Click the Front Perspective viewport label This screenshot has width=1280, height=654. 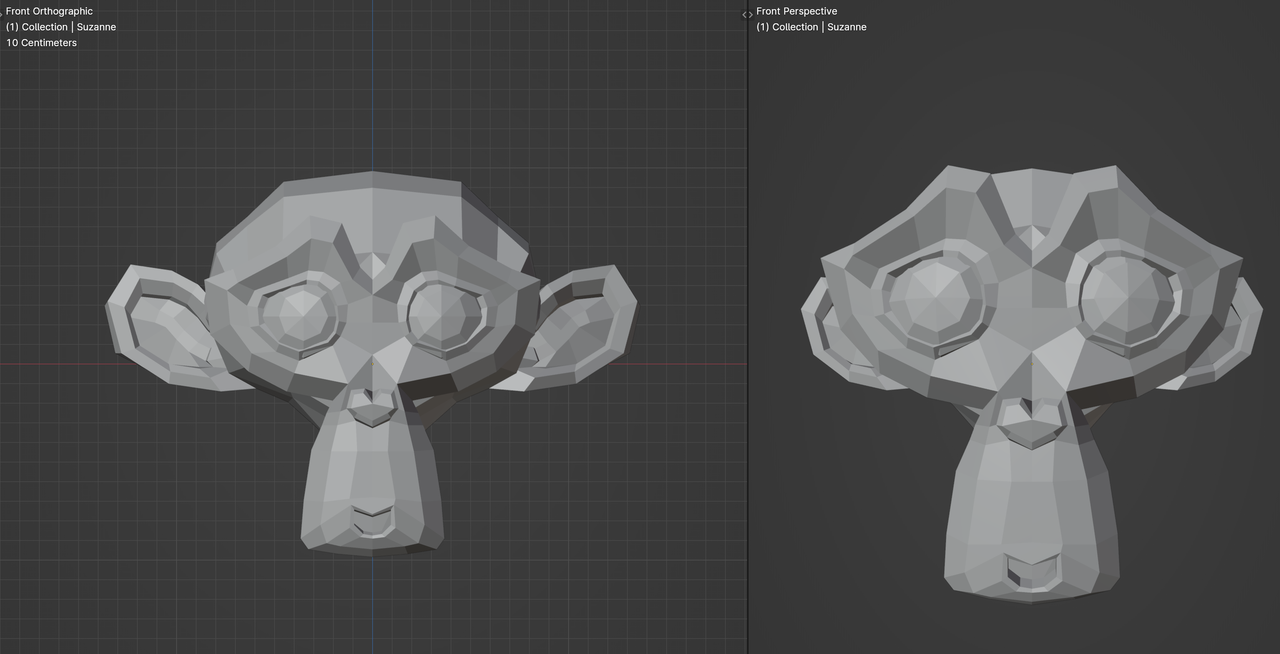[x=797, y=11]
